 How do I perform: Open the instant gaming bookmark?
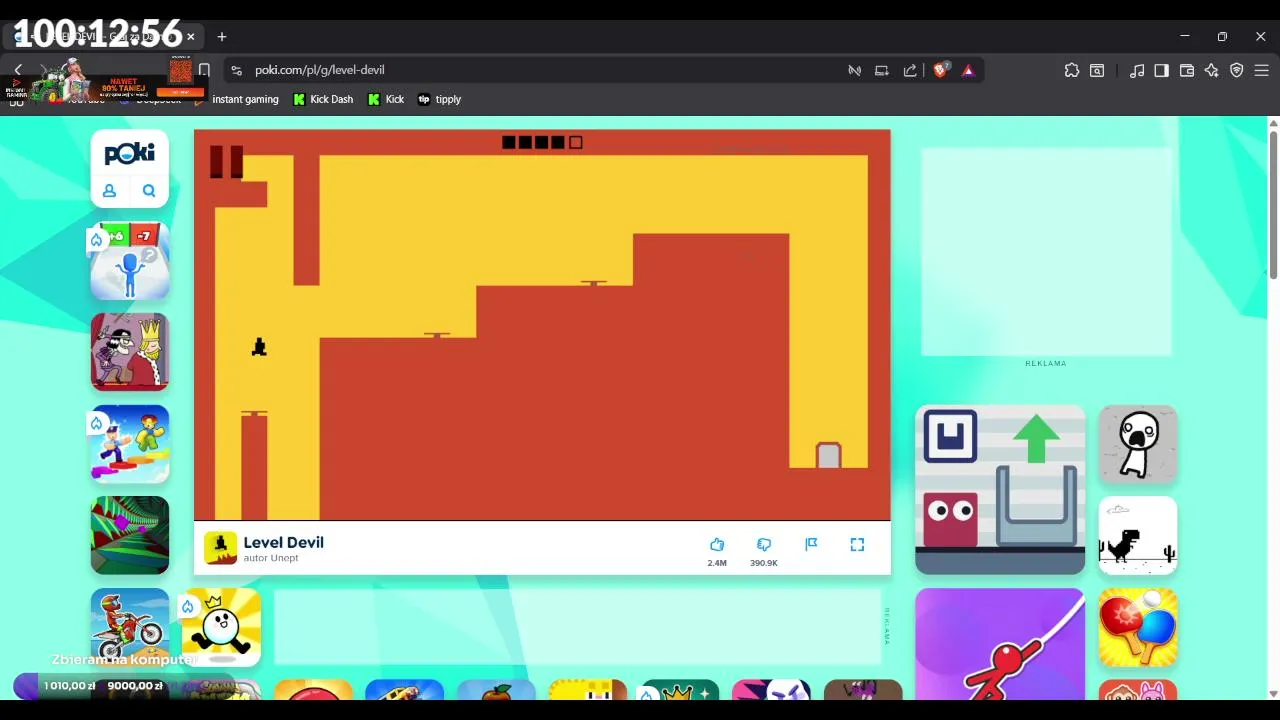pyautogui.click(x=236, y=99)
